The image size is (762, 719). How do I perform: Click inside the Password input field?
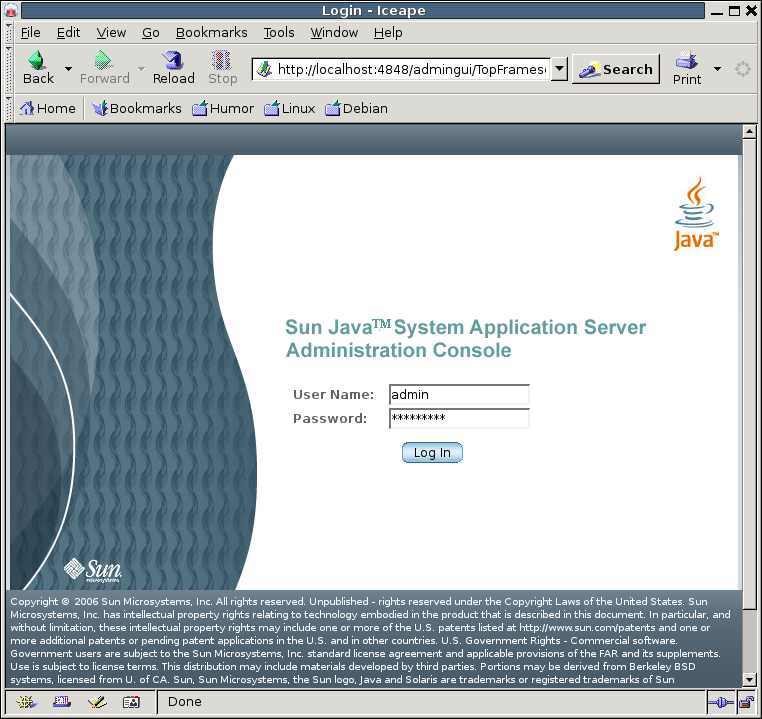point(459,418)
